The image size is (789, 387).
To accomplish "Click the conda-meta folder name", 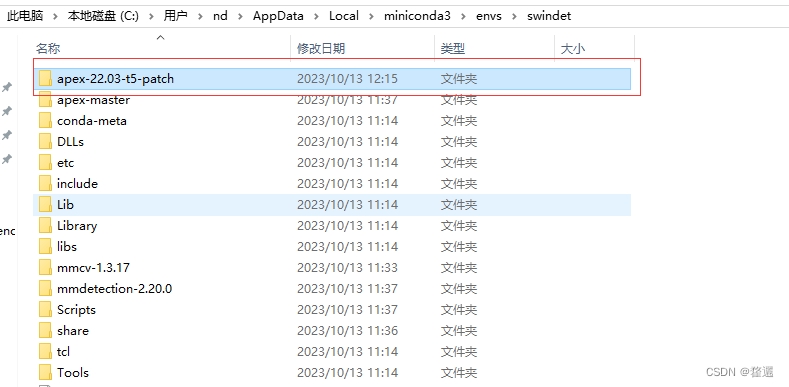I will click(92, 121).
